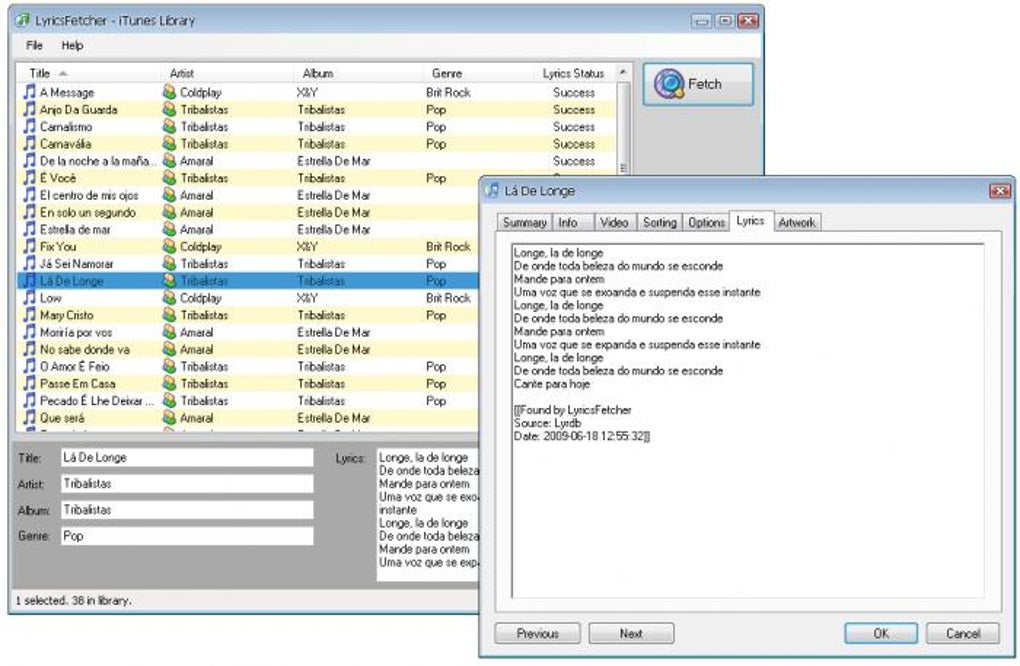Sort the library by Album column
This screenshot has height=666, width=1020.
[358, 73]
